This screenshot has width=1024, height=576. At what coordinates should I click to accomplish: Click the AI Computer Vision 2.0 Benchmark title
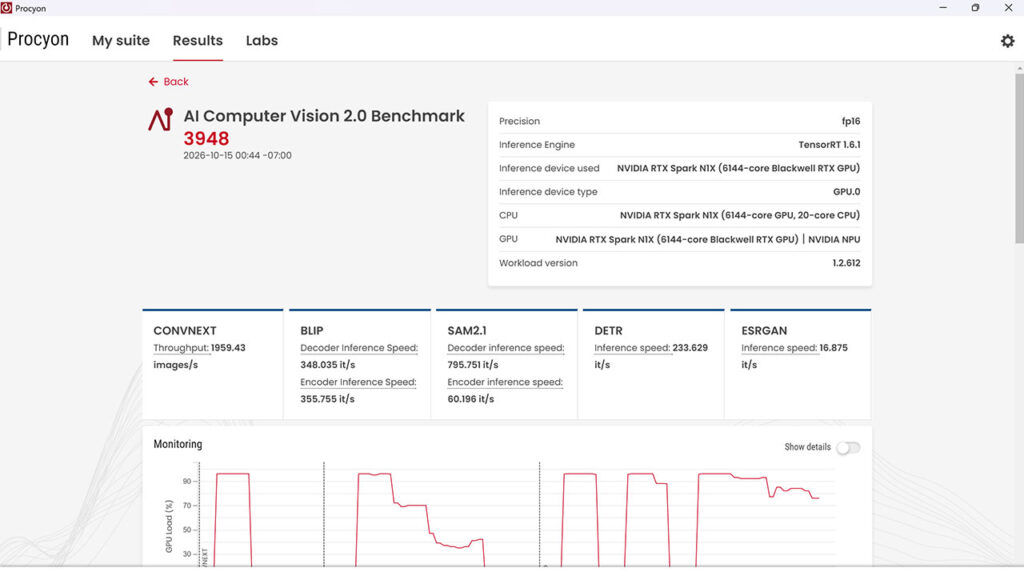point(324,116)
